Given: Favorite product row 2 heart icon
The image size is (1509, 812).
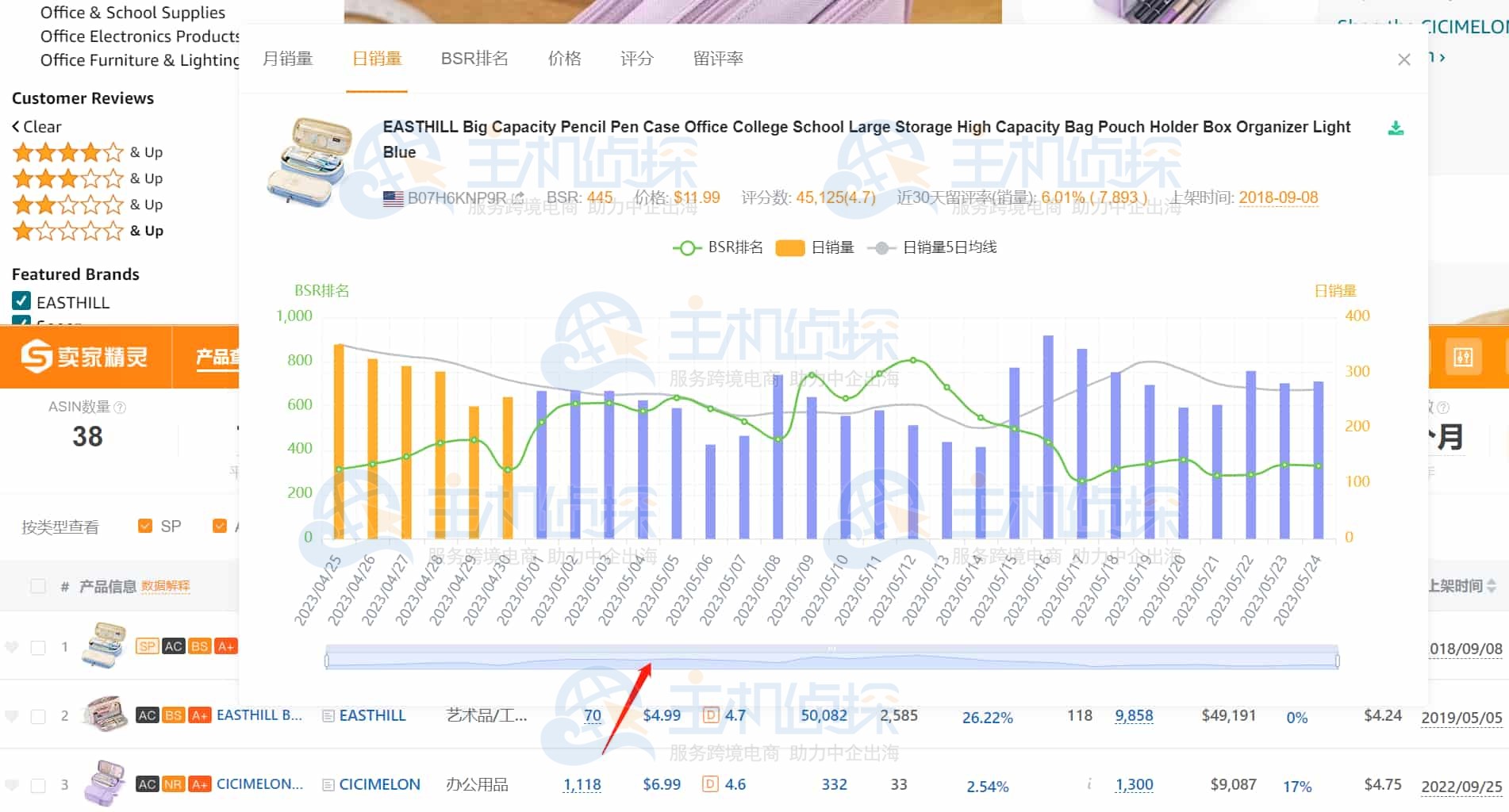Looking at the screenshot, I should [12, 716].
